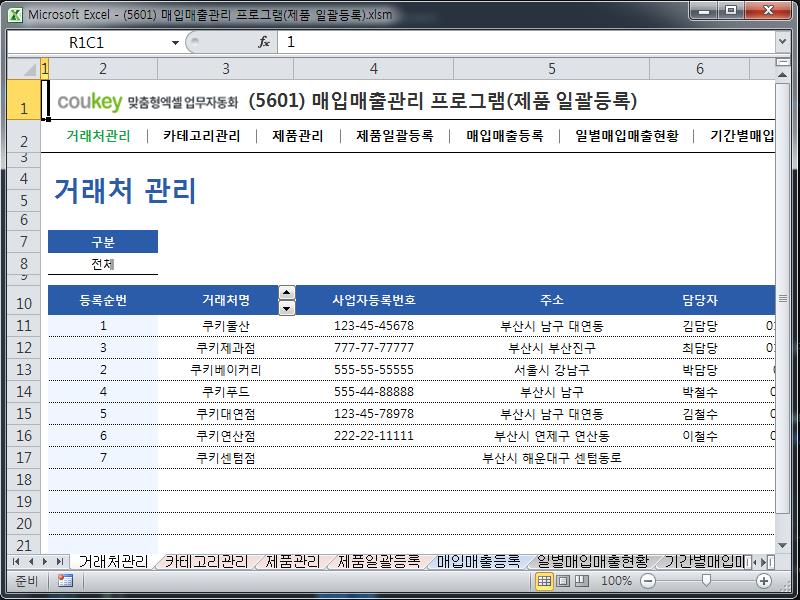Click the coukey logo
Screen dimensions: 800x600
coord(90,102)
